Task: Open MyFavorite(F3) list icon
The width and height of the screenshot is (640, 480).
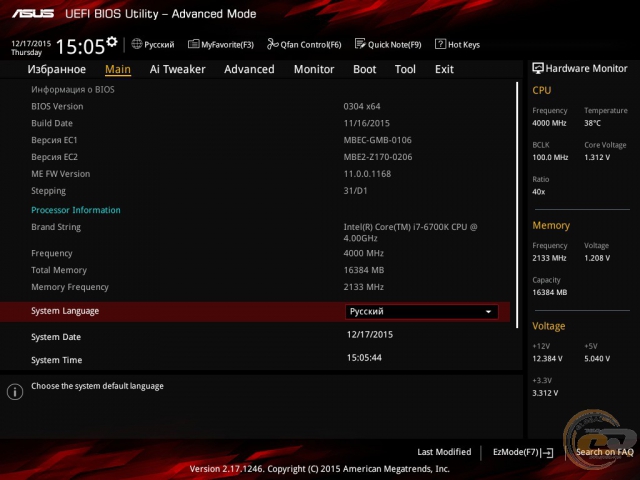Action: [193, 44]
